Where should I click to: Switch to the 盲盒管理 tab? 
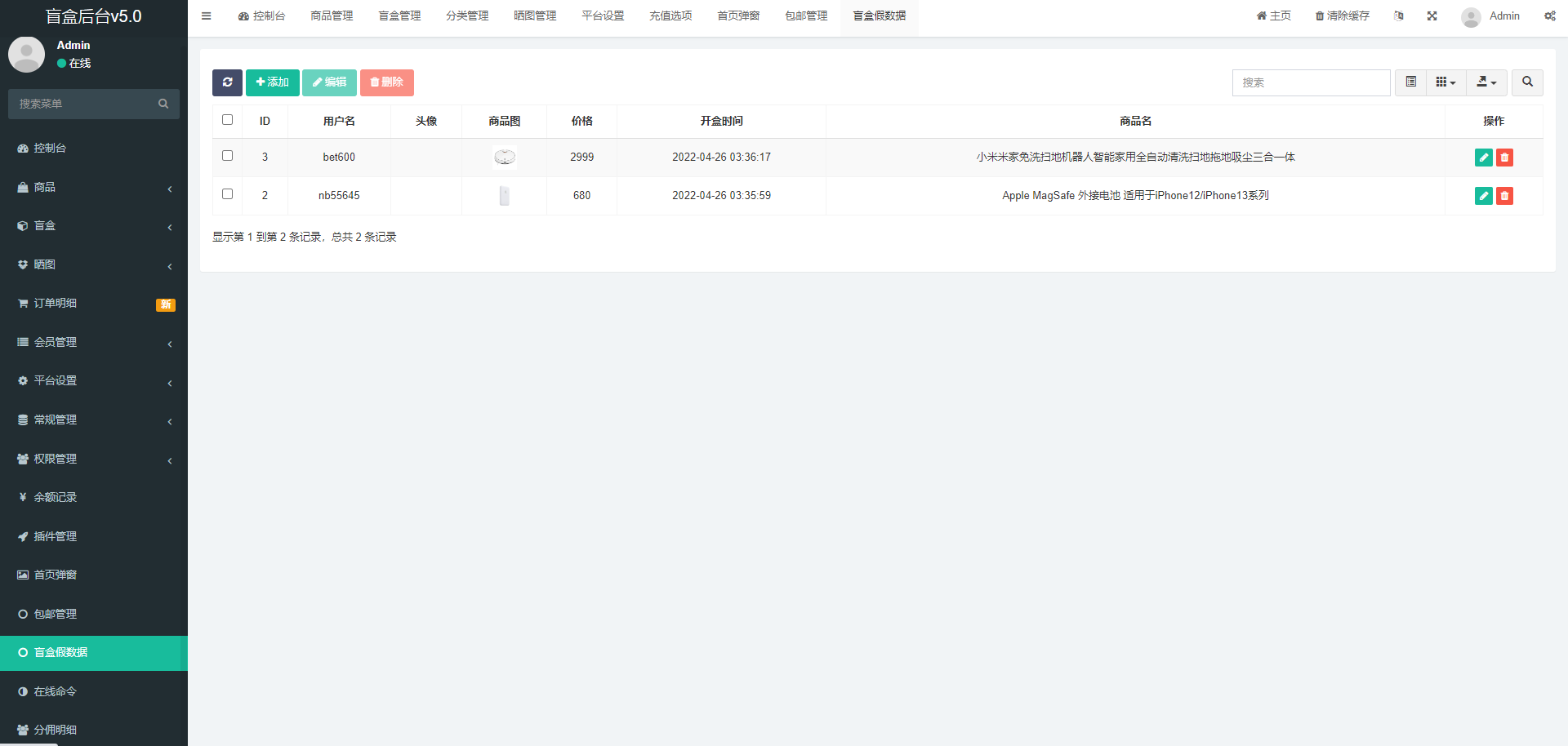(x=399, y=16)
